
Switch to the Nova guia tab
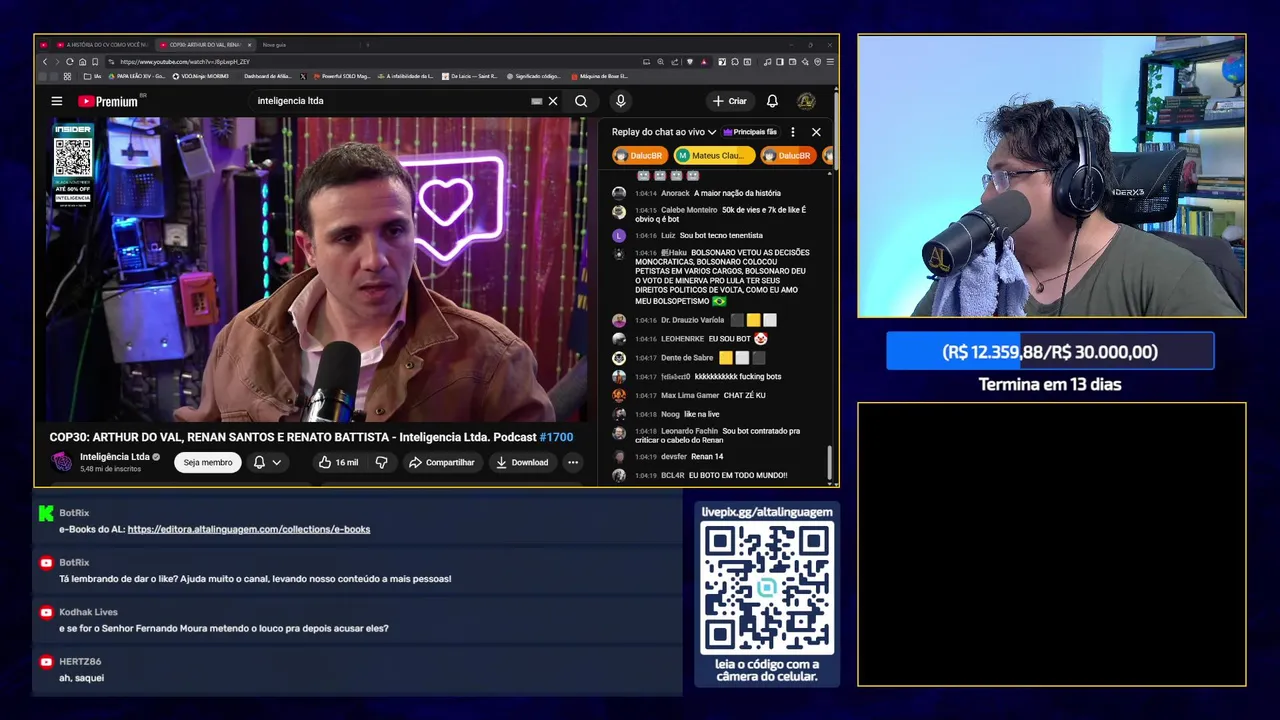(x=274, y=45)
